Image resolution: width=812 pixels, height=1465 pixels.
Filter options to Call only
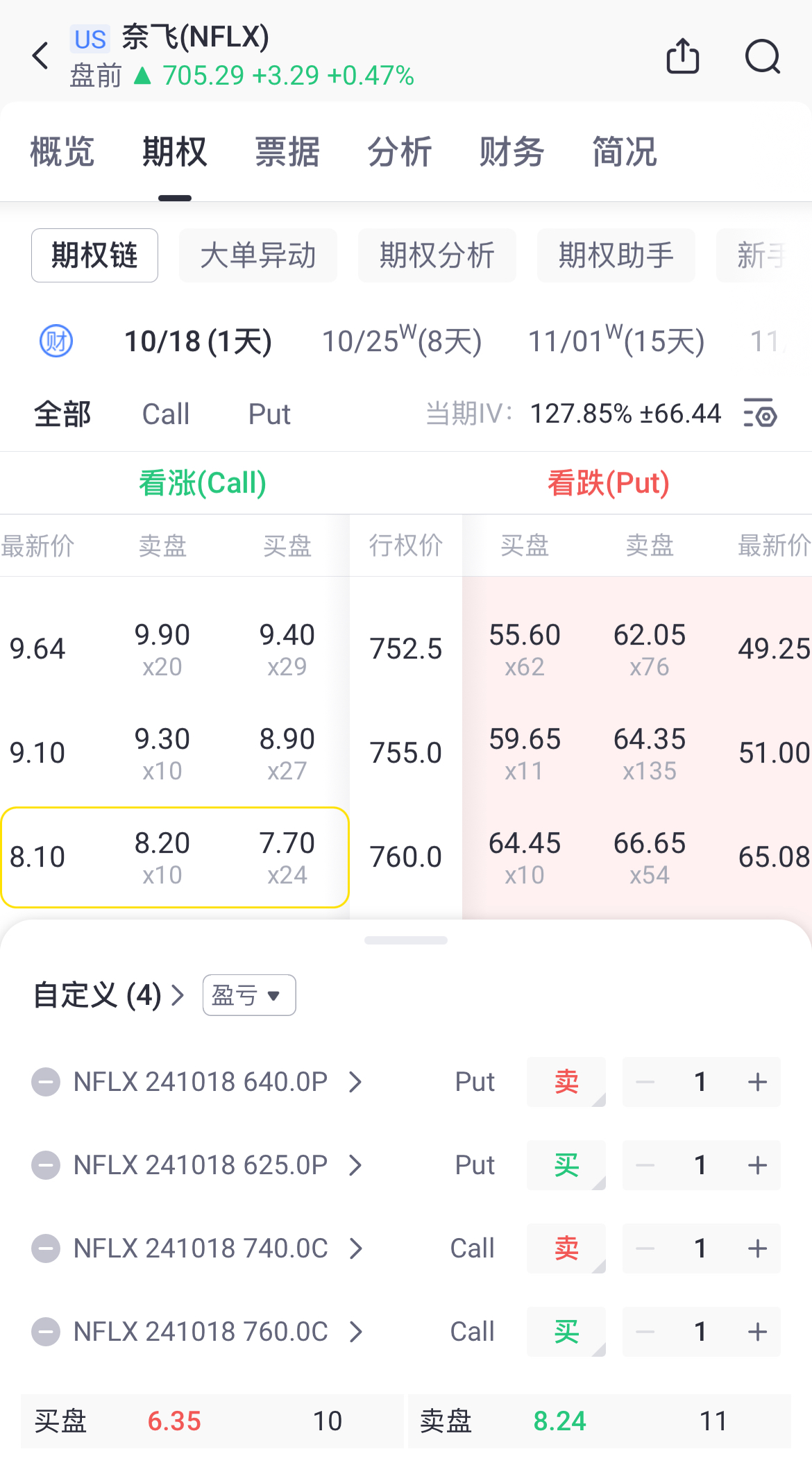(166, 414)
